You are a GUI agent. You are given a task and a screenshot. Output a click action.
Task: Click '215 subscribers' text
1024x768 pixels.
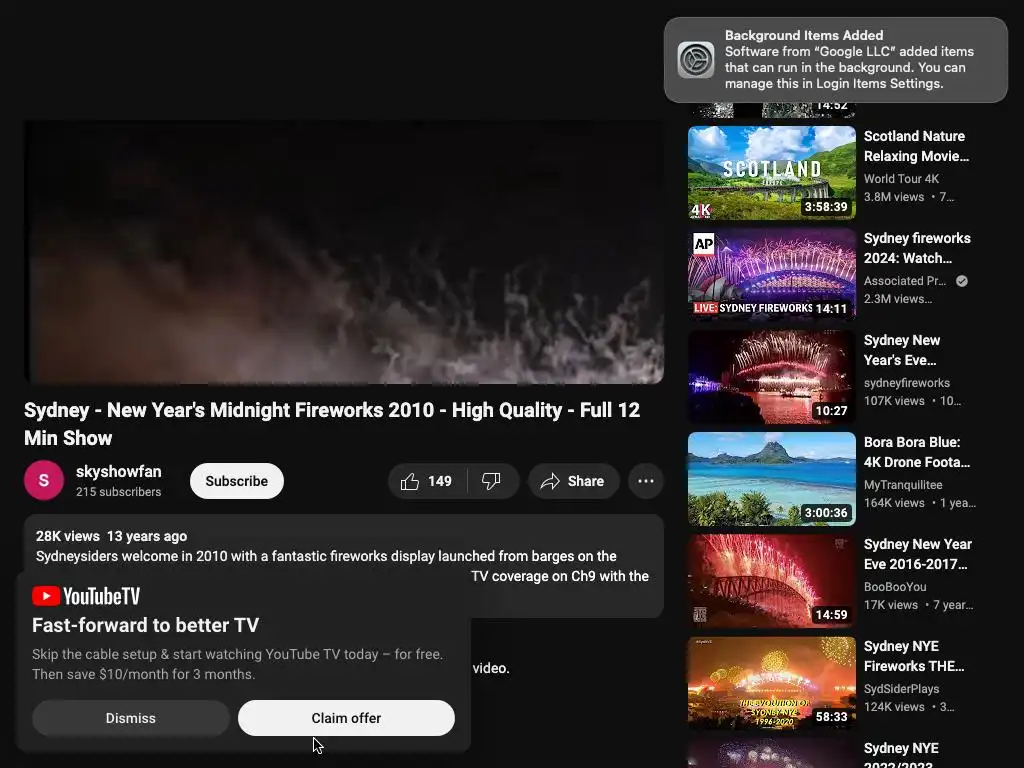pos(118,492)
